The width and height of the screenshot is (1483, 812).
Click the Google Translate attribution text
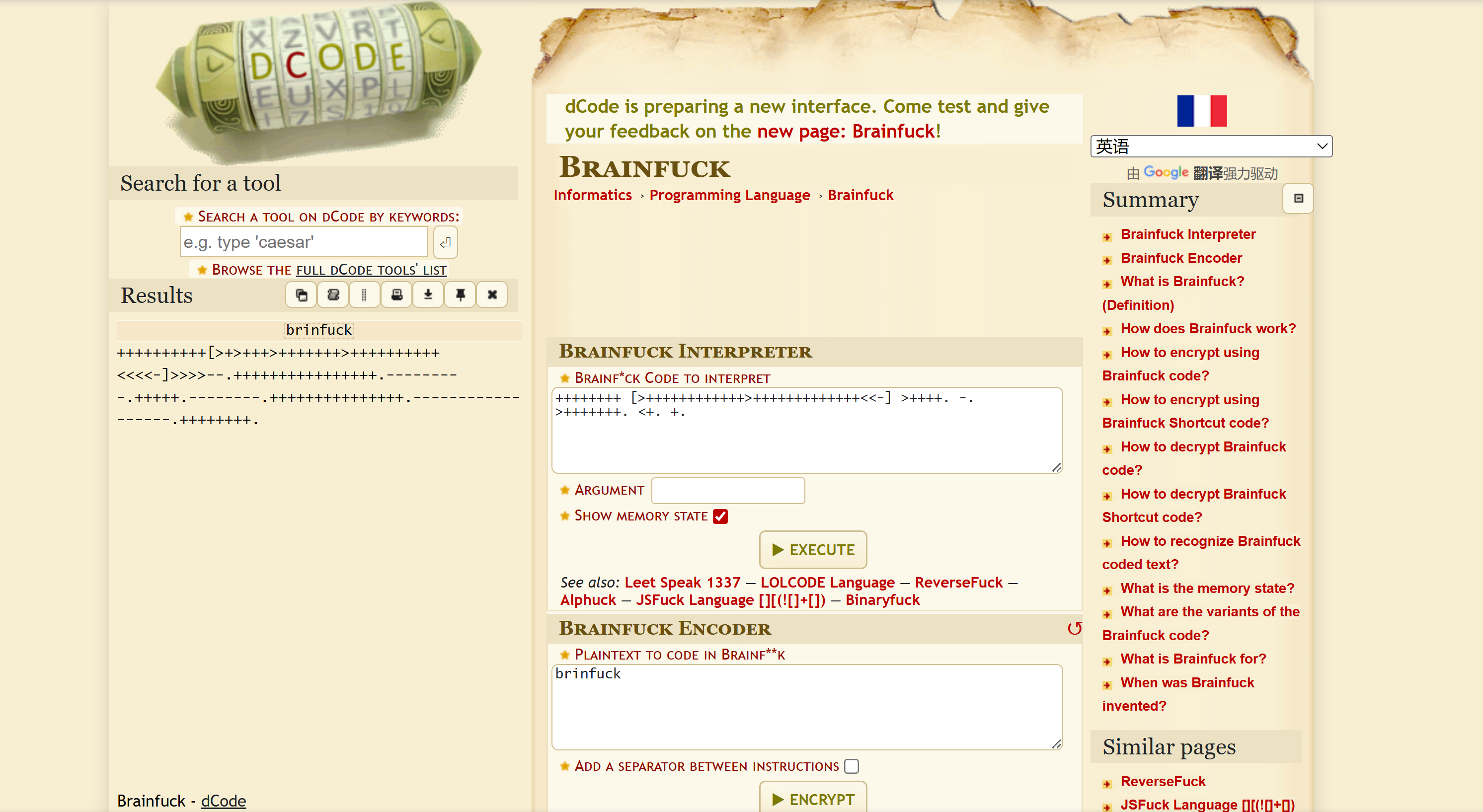pyautogui.click(x=1201, y=173)
